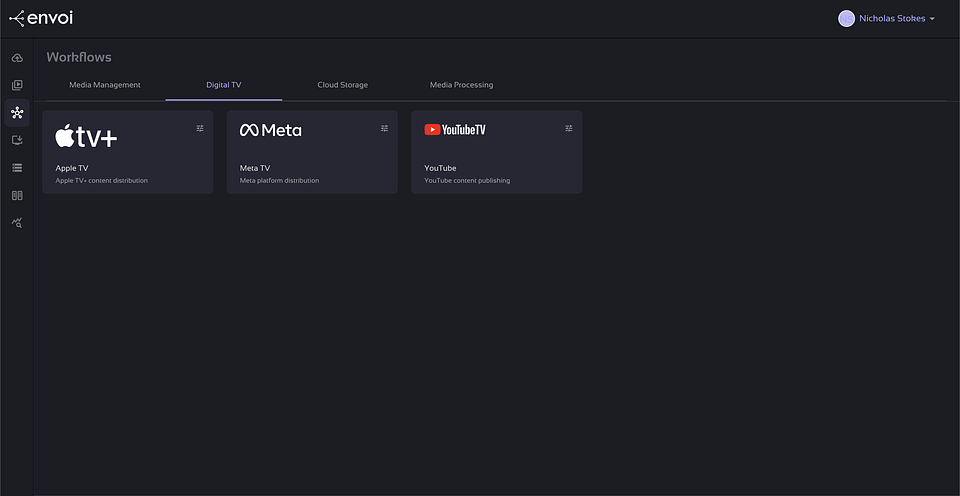Open settings sliders on Apple TV card
The height and width of the screenshot is (496, 960).
tap(200, 128)
